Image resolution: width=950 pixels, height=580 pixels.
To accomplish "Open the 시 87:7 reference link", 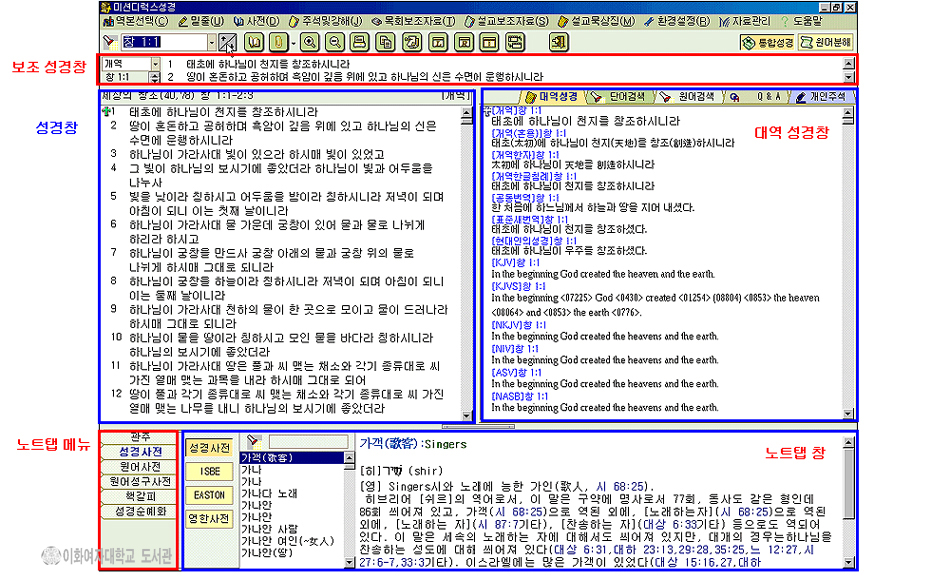I will (496, 524).
